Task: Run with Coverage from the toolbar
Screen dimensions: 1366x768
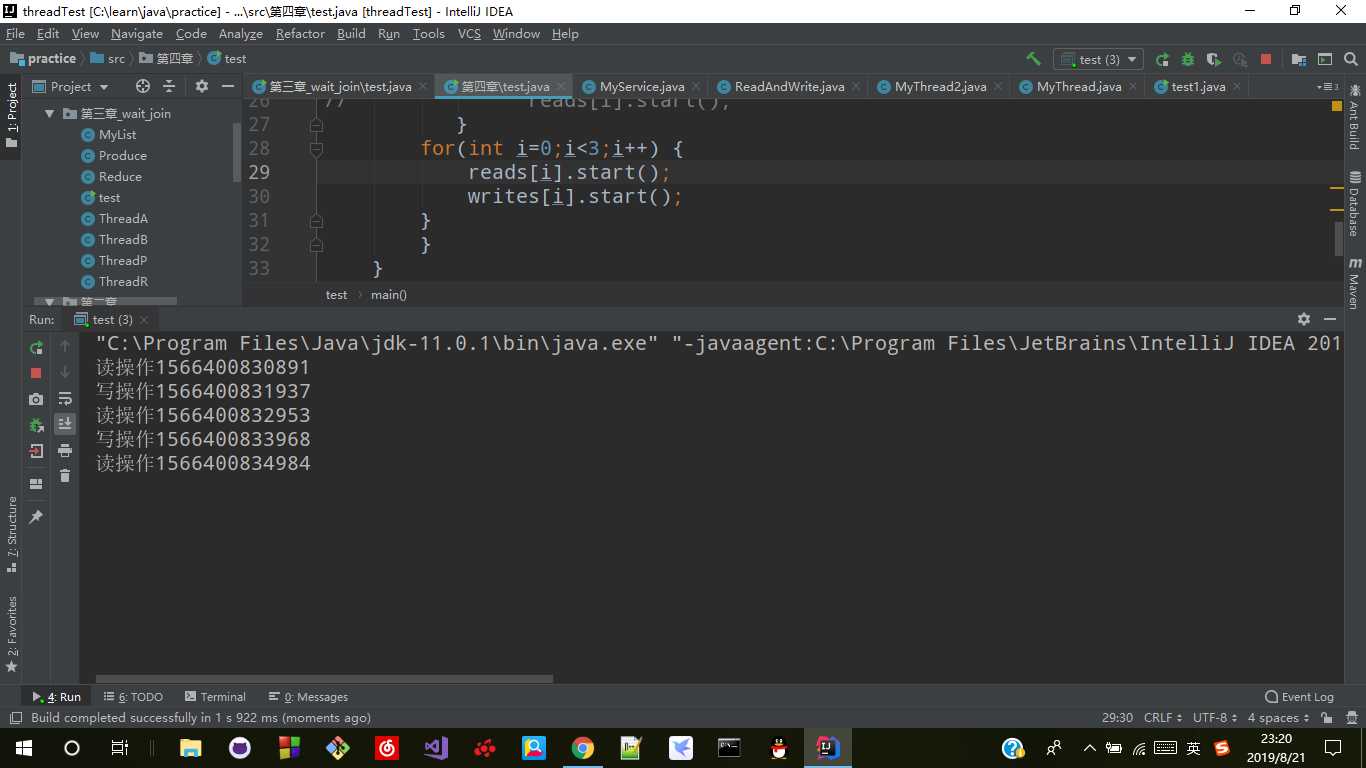Action: pyautogui.click(x=1214, y=59)
